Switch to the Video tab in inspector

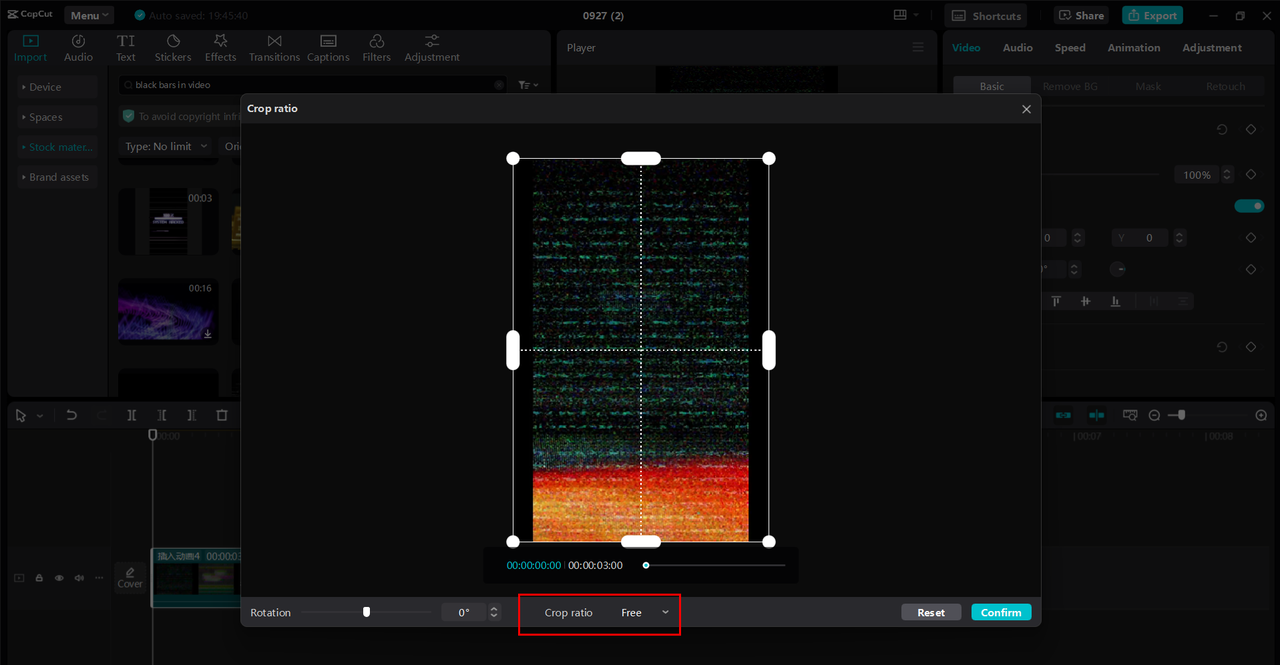(966, 48)
